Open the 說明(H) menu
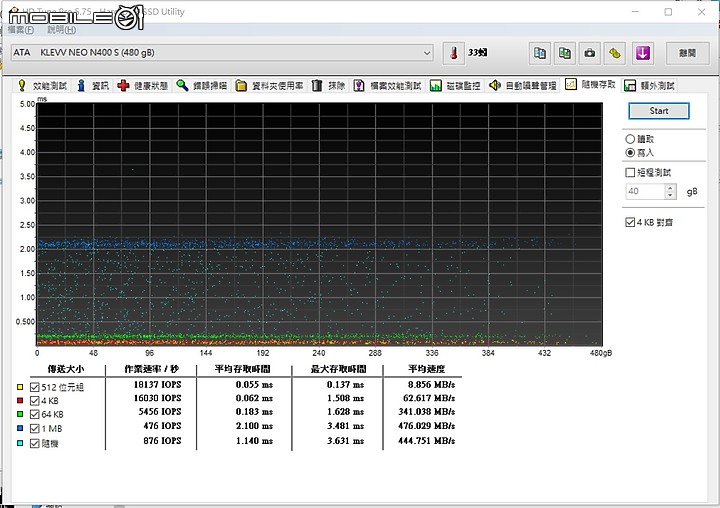This screenshot has width=720, height=508. tap(62, 30)
